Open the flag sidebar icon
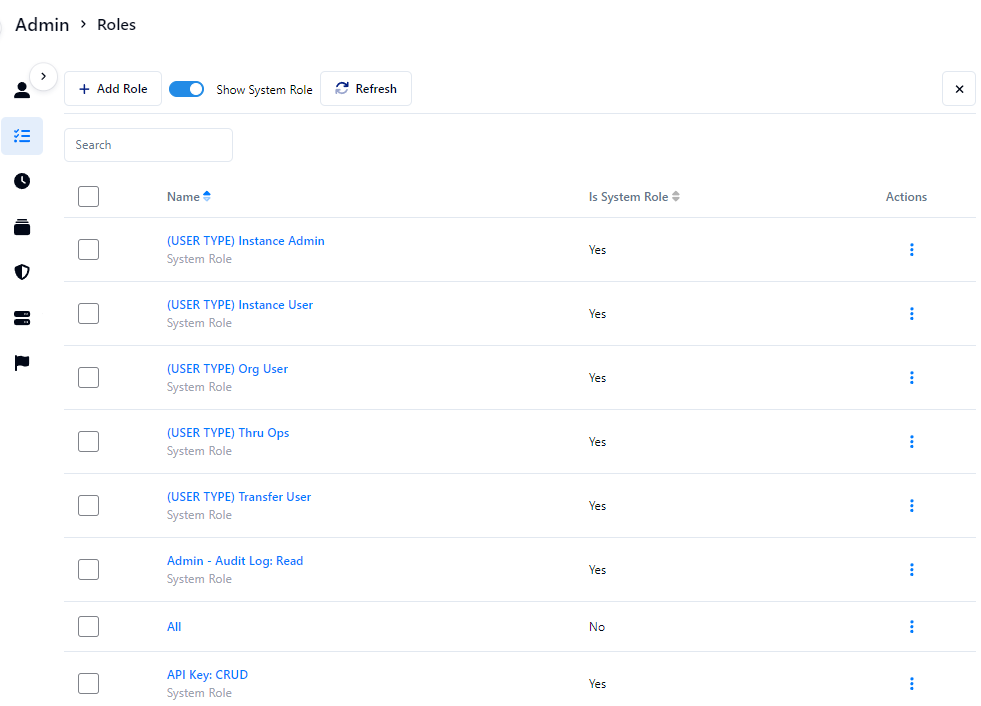This screenshot has height=706, width=981. click(22, 363)
